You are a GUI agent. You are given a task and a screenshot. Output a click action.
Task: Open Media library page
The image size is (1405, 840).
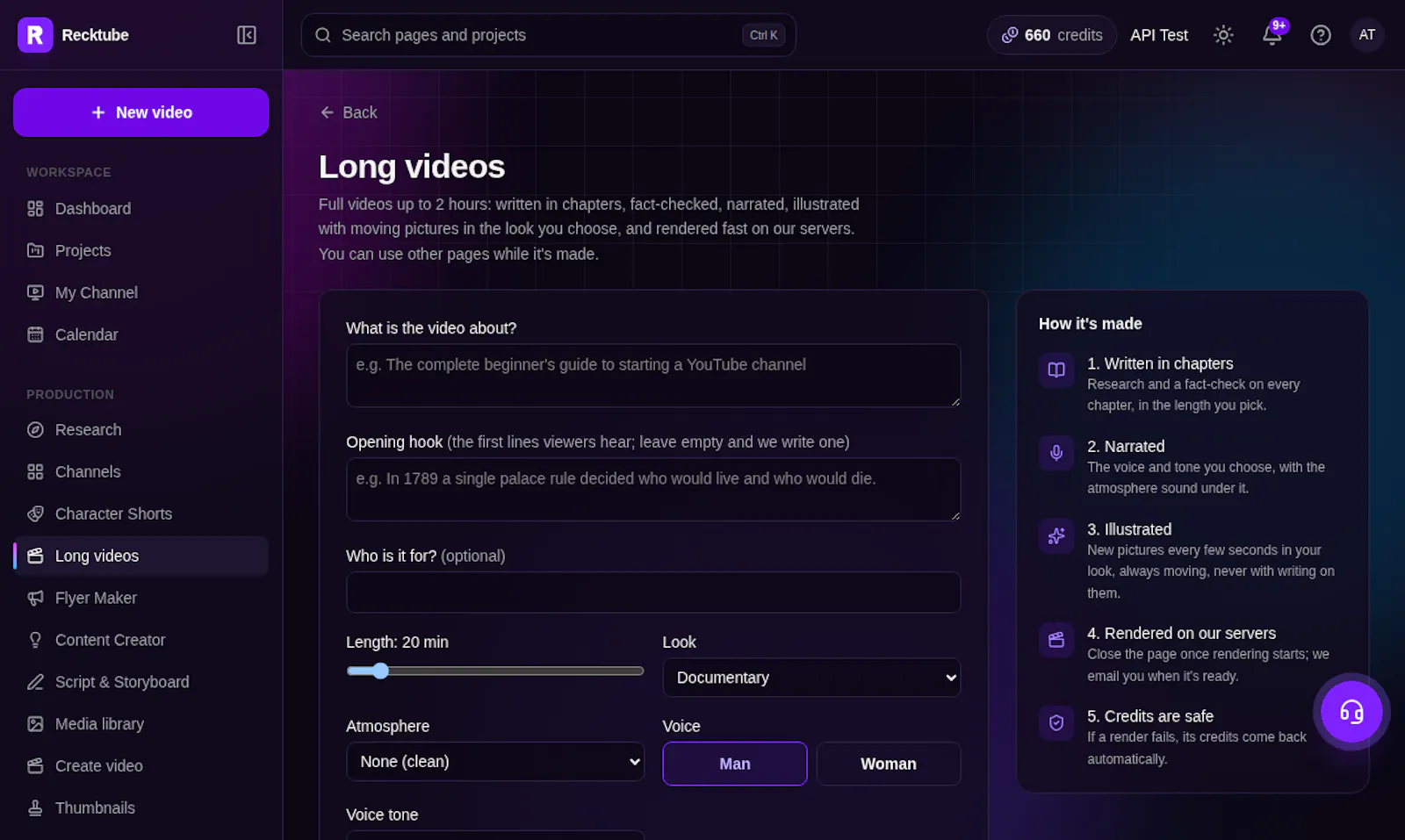click(140, 725)
